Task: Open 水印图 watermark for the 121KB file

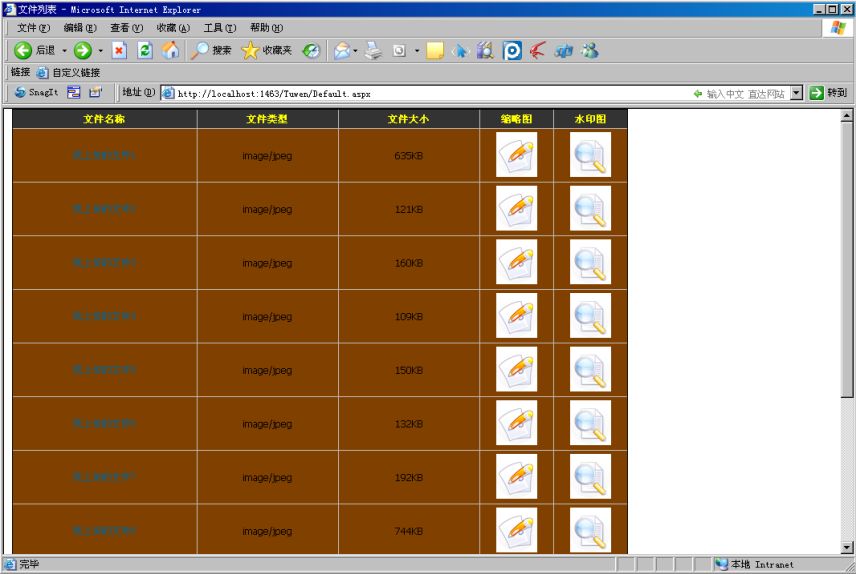Action: [x=590, y=208]
